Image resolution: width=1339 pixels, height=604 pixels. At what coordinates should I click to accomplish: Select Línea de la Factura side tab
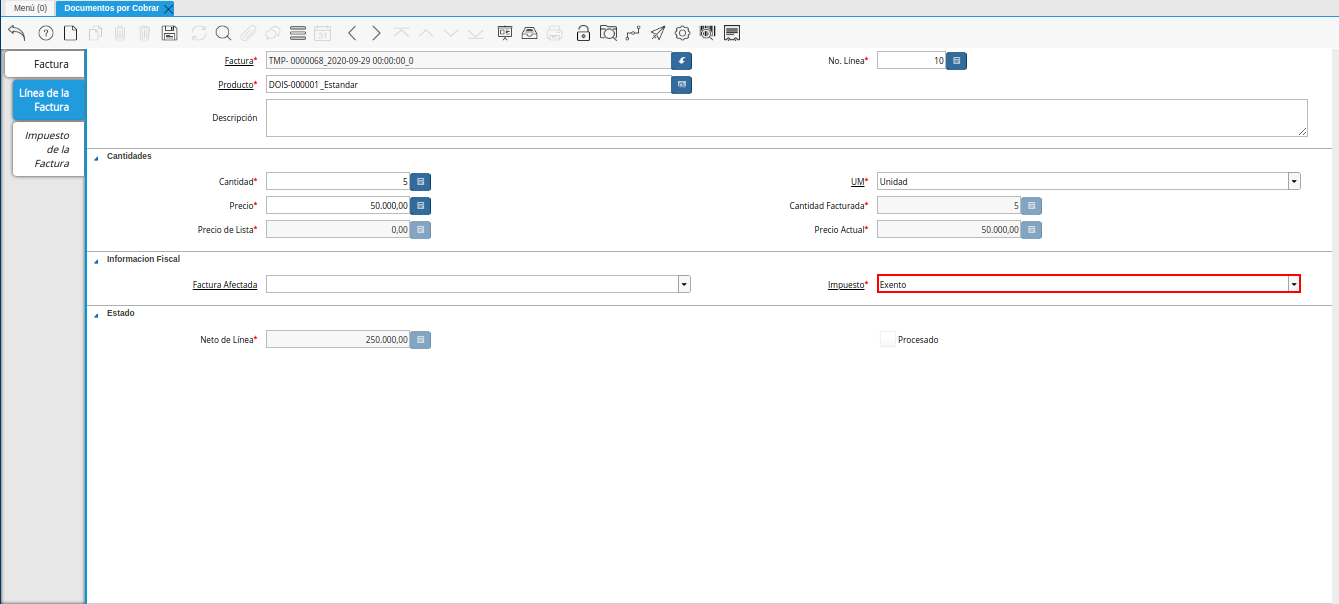(48, 100)
